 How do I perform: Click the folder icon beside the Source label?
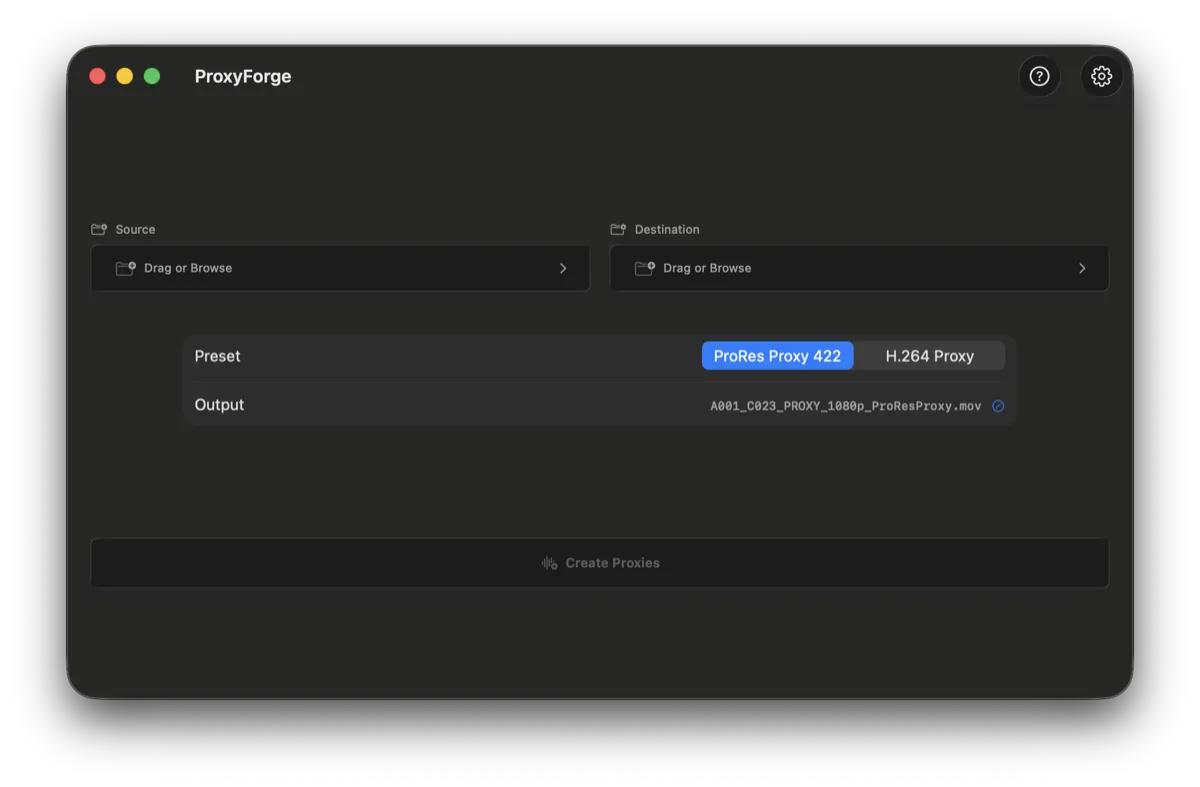(x=99, y=229)
